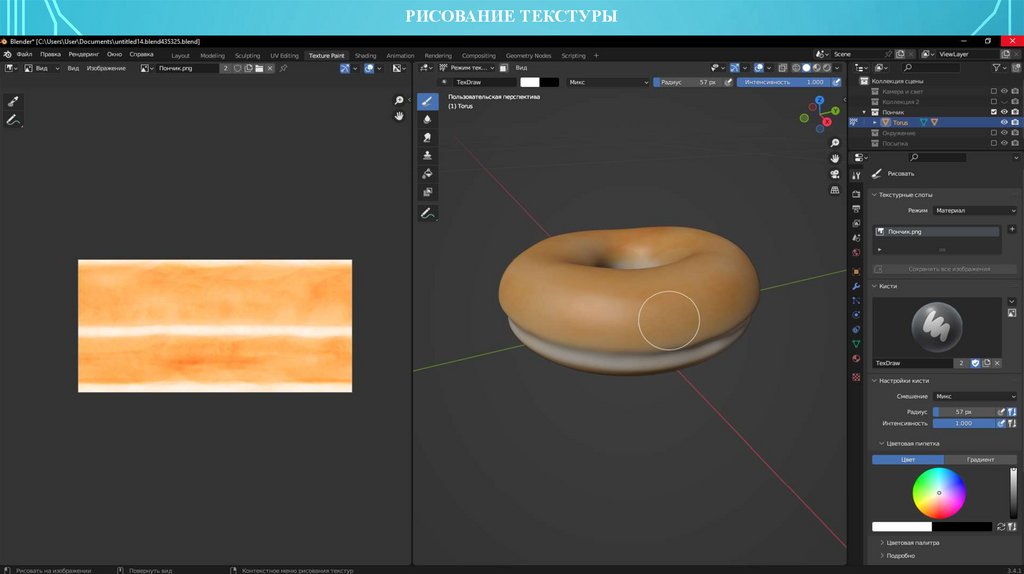Select the Clone stamp tool
Image resolution: width=1024 pixels, height=574 pixels.
(x=428, y=155)
